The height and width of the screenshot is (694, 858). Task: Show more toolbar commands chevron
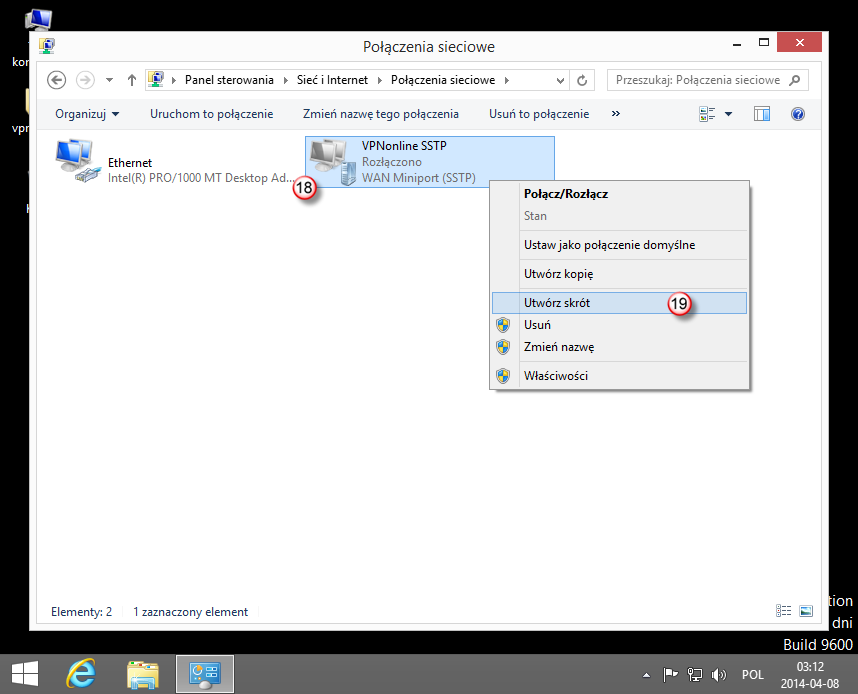(616, 114)
